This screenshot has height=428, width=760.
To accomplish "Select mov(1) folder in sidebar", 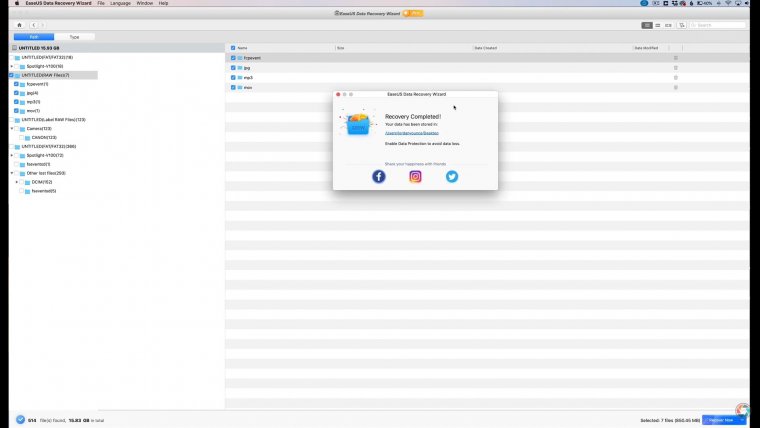I will click(33, 111).
